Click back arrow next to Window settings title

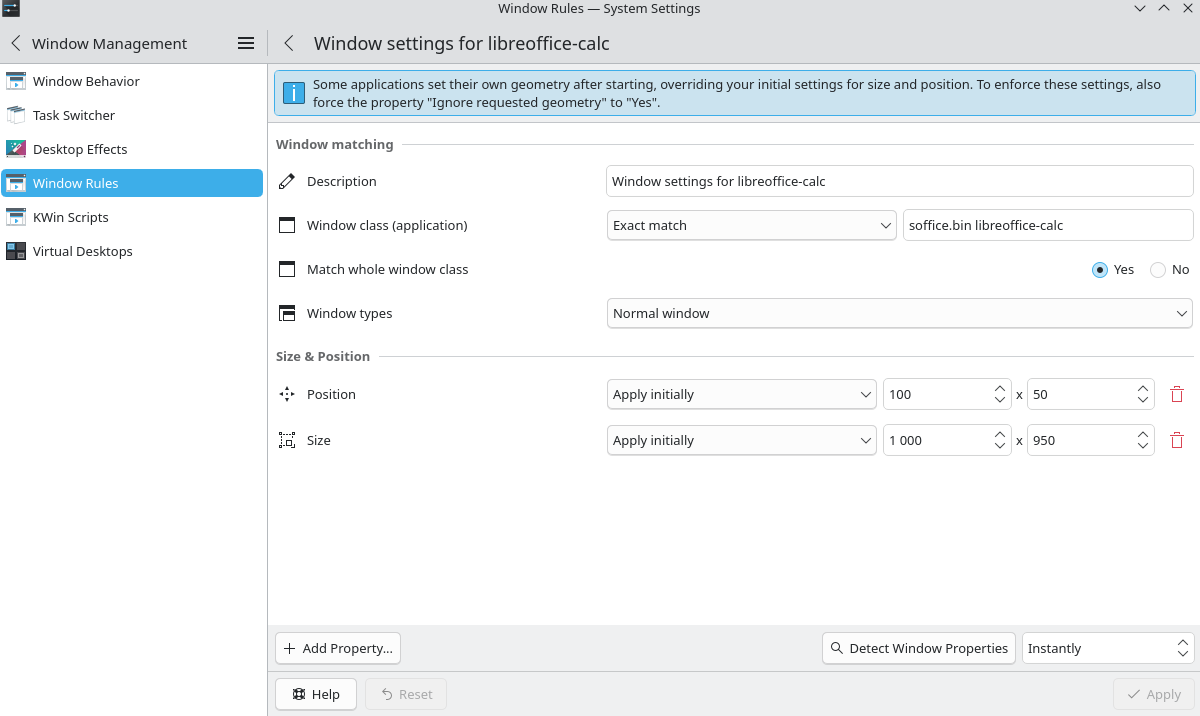point(289,44)
